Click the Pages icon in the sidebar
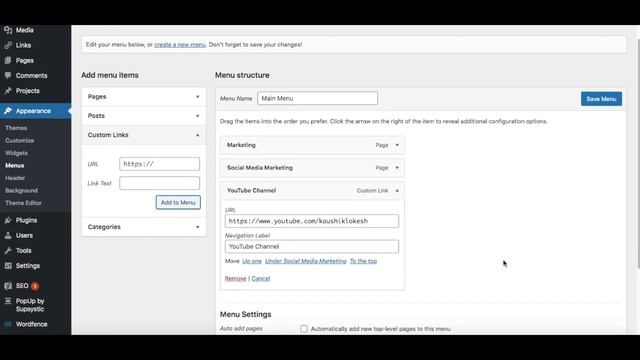 pos(8,60)
